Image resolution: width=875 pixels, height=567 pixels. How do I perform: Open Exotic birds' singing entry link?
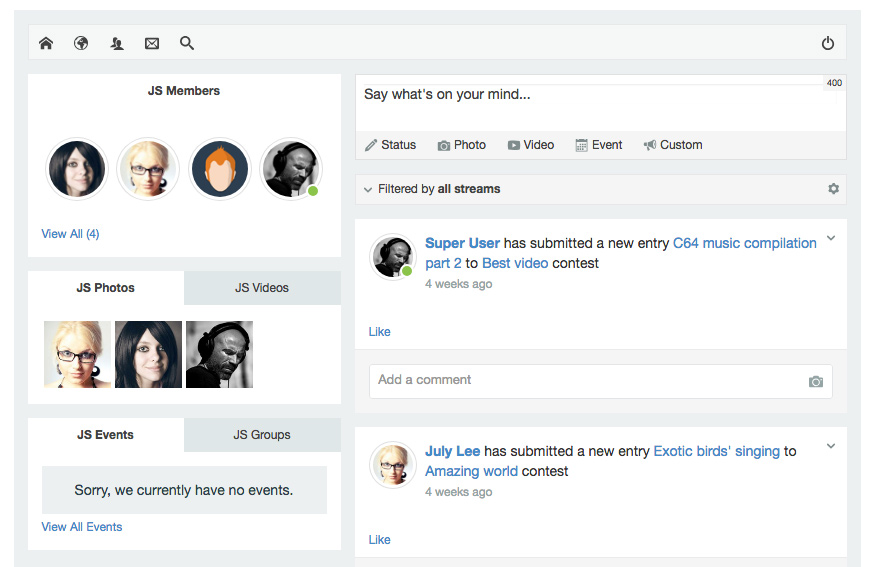(x=717, y=451)
